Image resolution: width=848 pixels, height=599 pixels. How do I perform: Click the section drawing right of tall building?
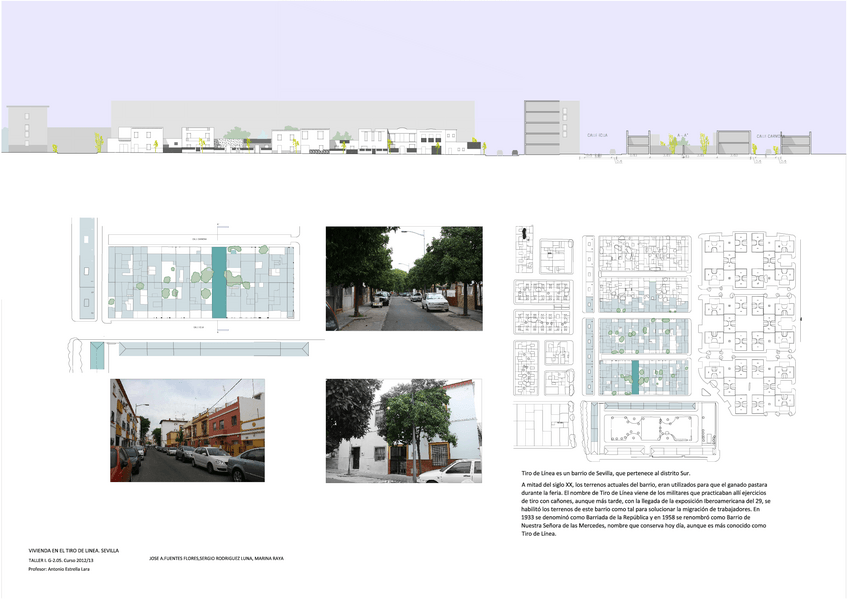[x=700, y=143]
